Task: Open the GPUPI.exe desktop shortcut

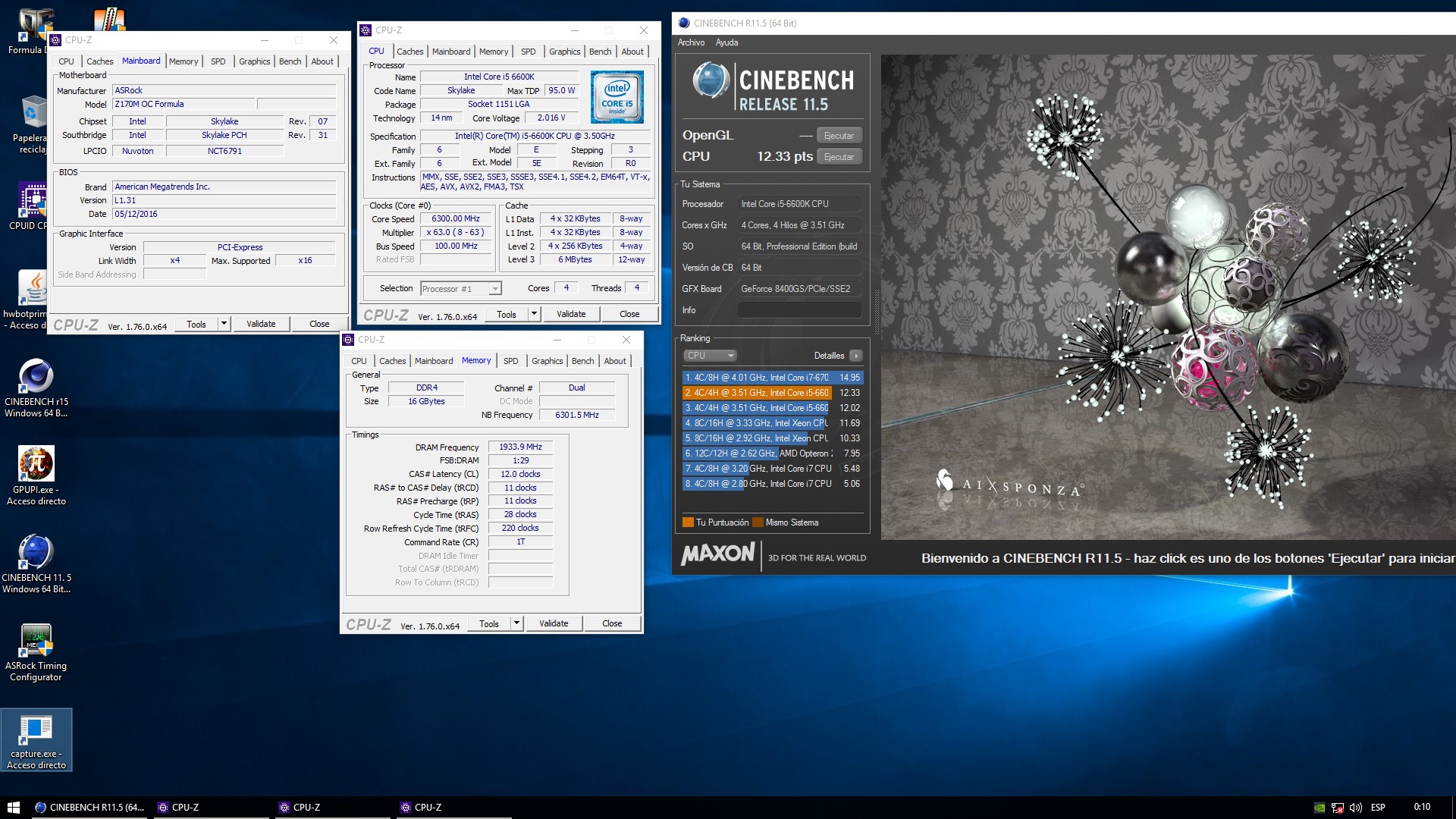Action: pos(36,476)
